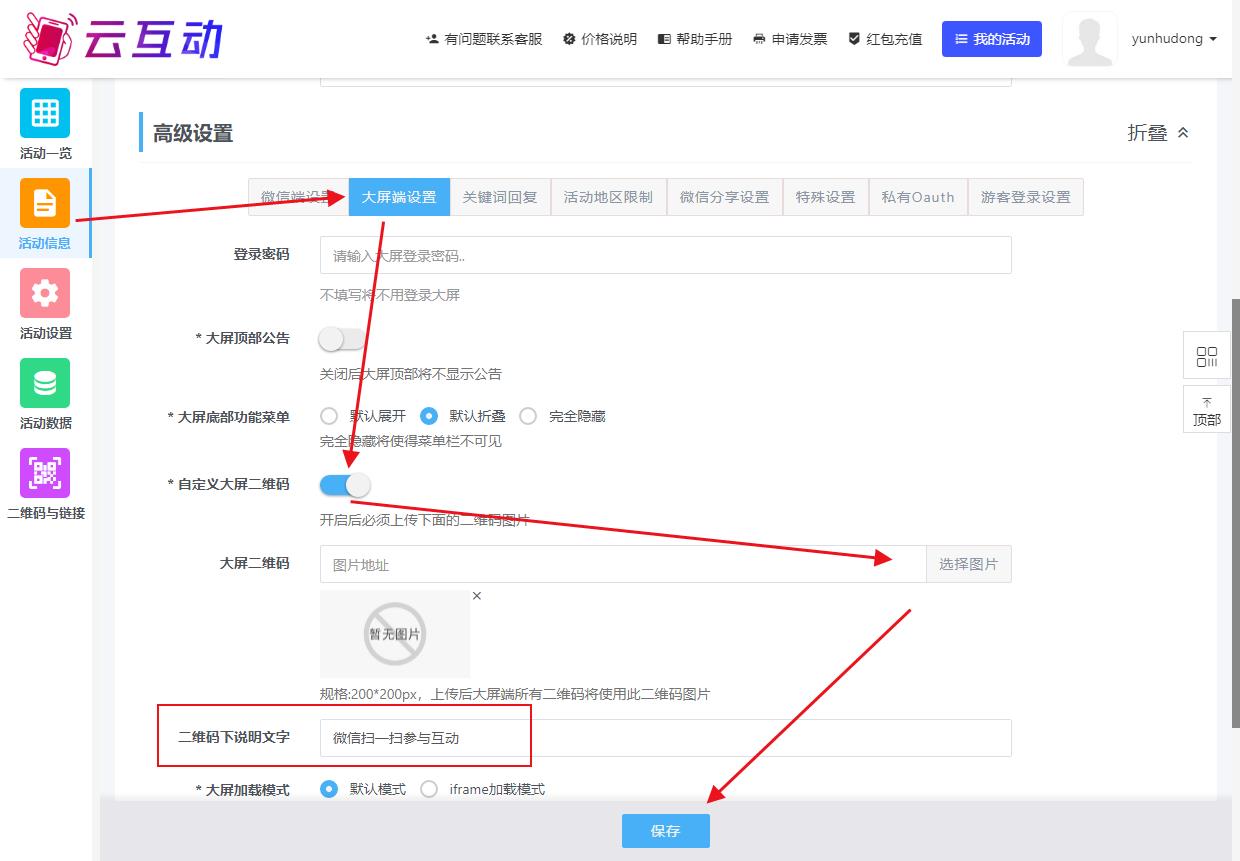Collapse 高级设置 with the 折叠 control

1159,133
